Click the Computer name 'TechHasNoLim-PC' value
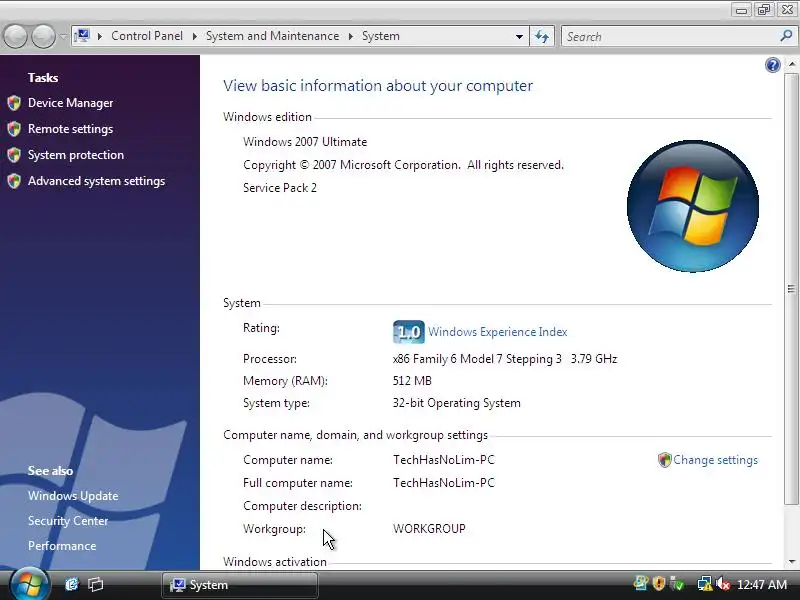The image size is (800, 600). [444, 460]
